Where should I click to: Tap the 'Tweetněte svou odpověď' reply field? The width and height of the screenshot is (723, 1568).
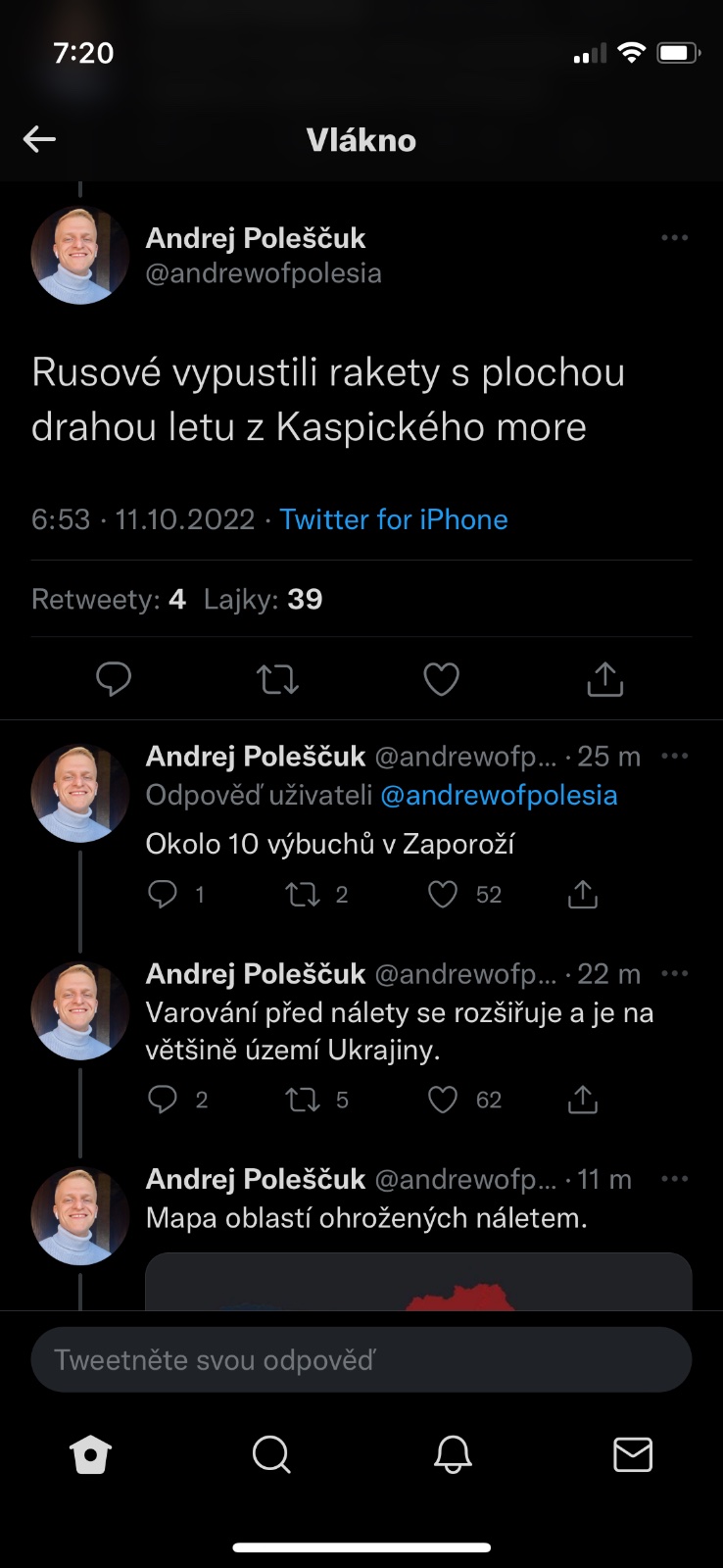(361, 1359)
